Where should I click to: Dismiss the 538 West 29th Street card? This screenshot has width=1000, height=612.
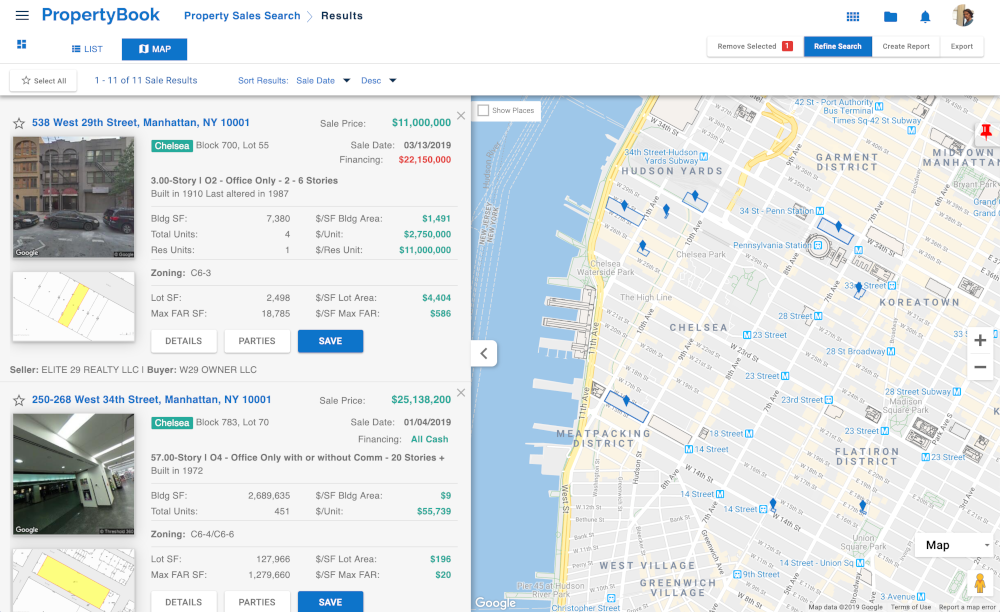pos(460,115)
